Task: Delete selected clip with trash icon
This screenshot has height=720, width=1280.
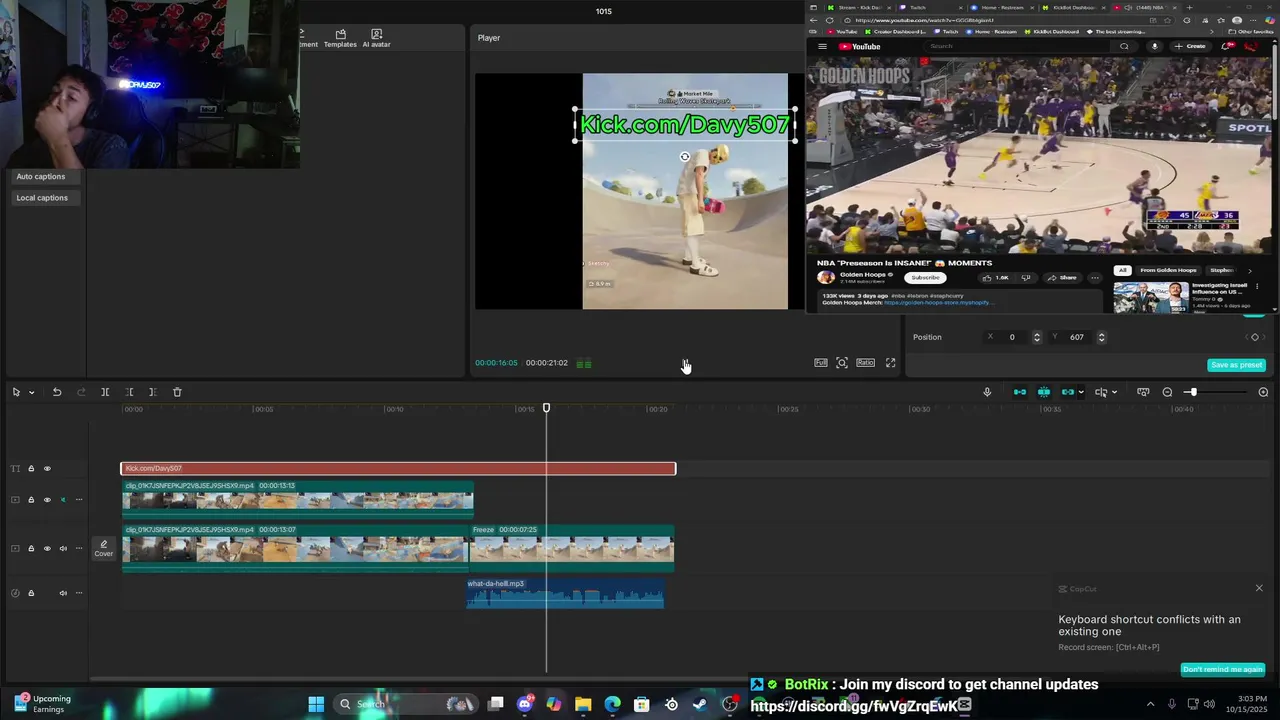Action: (177, 392)
